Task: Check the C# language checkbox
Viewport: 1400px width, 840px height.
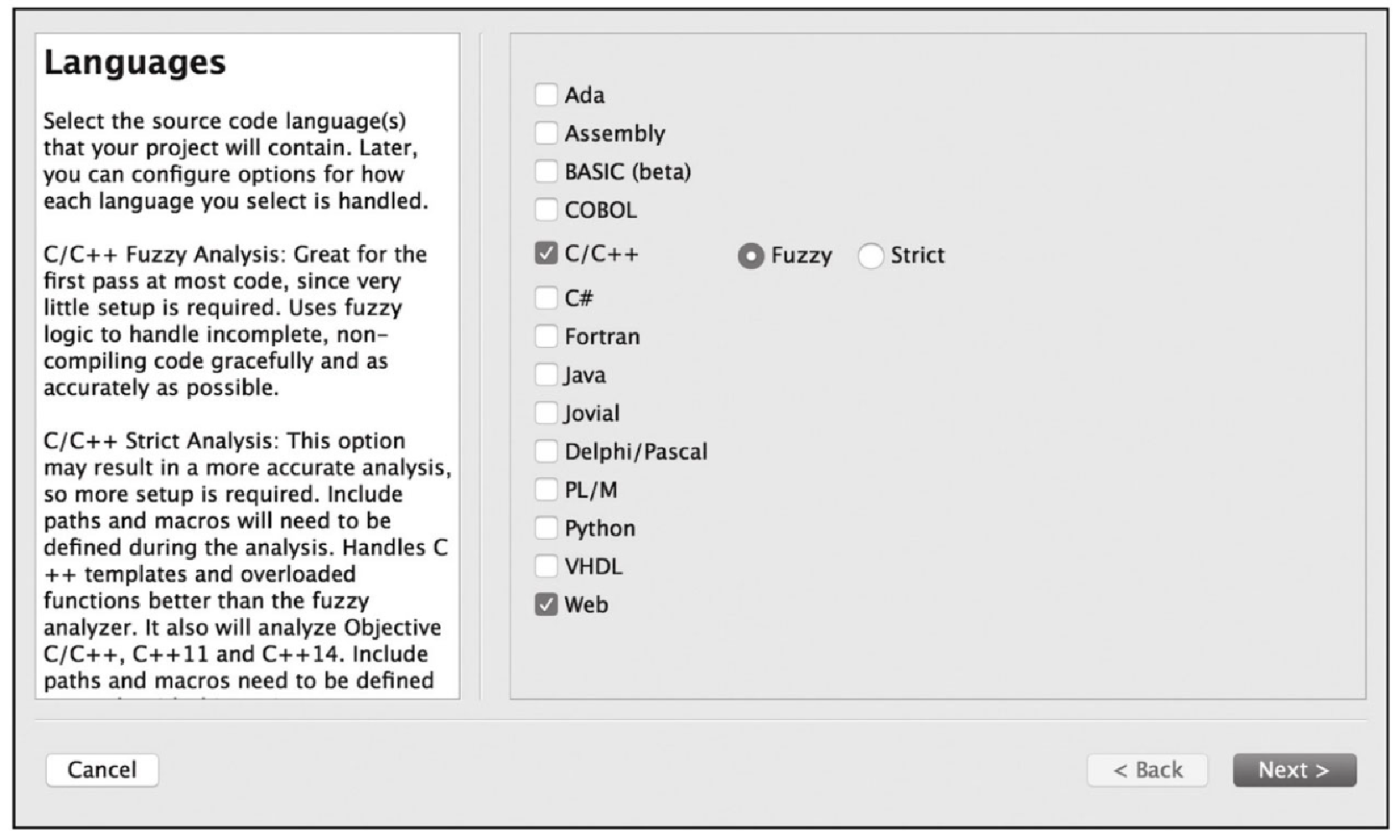Action: click(x=546, y=298)
